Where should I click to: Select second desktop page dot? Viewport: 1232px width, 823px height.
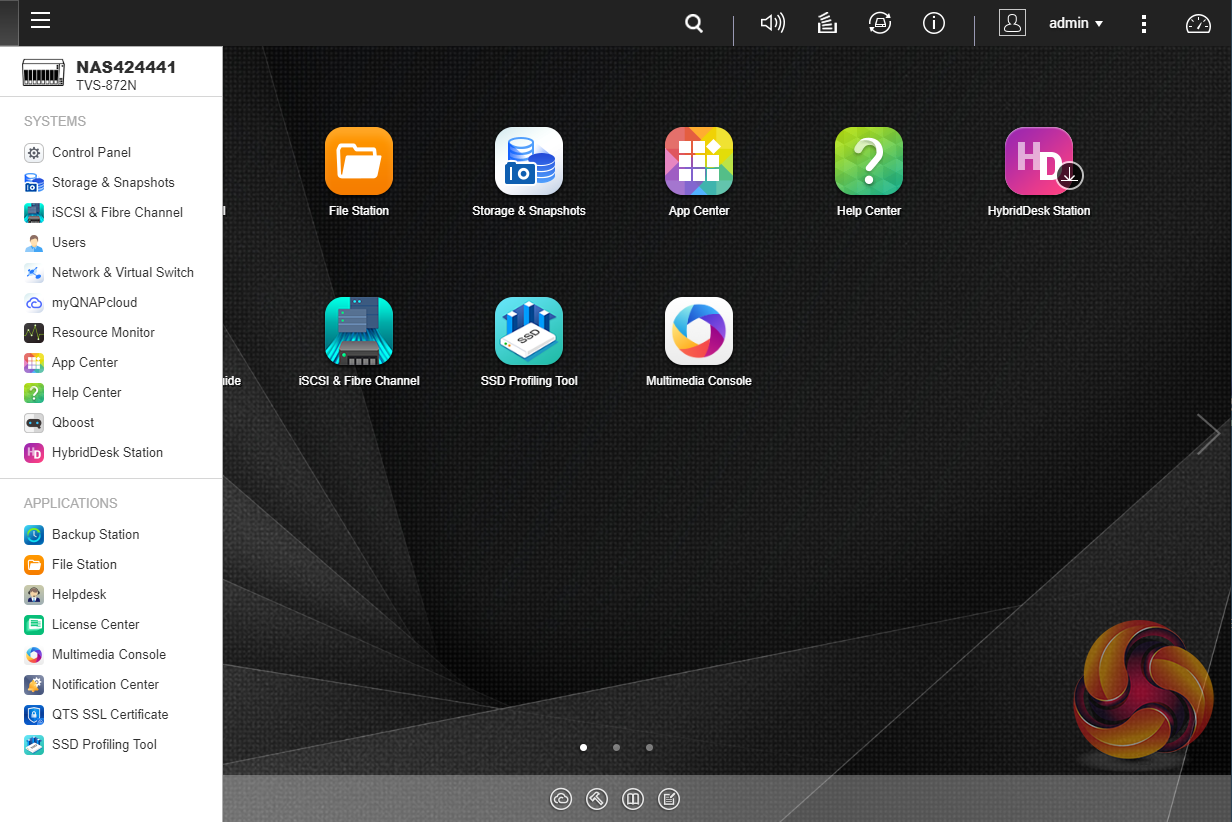click(616, 747)
